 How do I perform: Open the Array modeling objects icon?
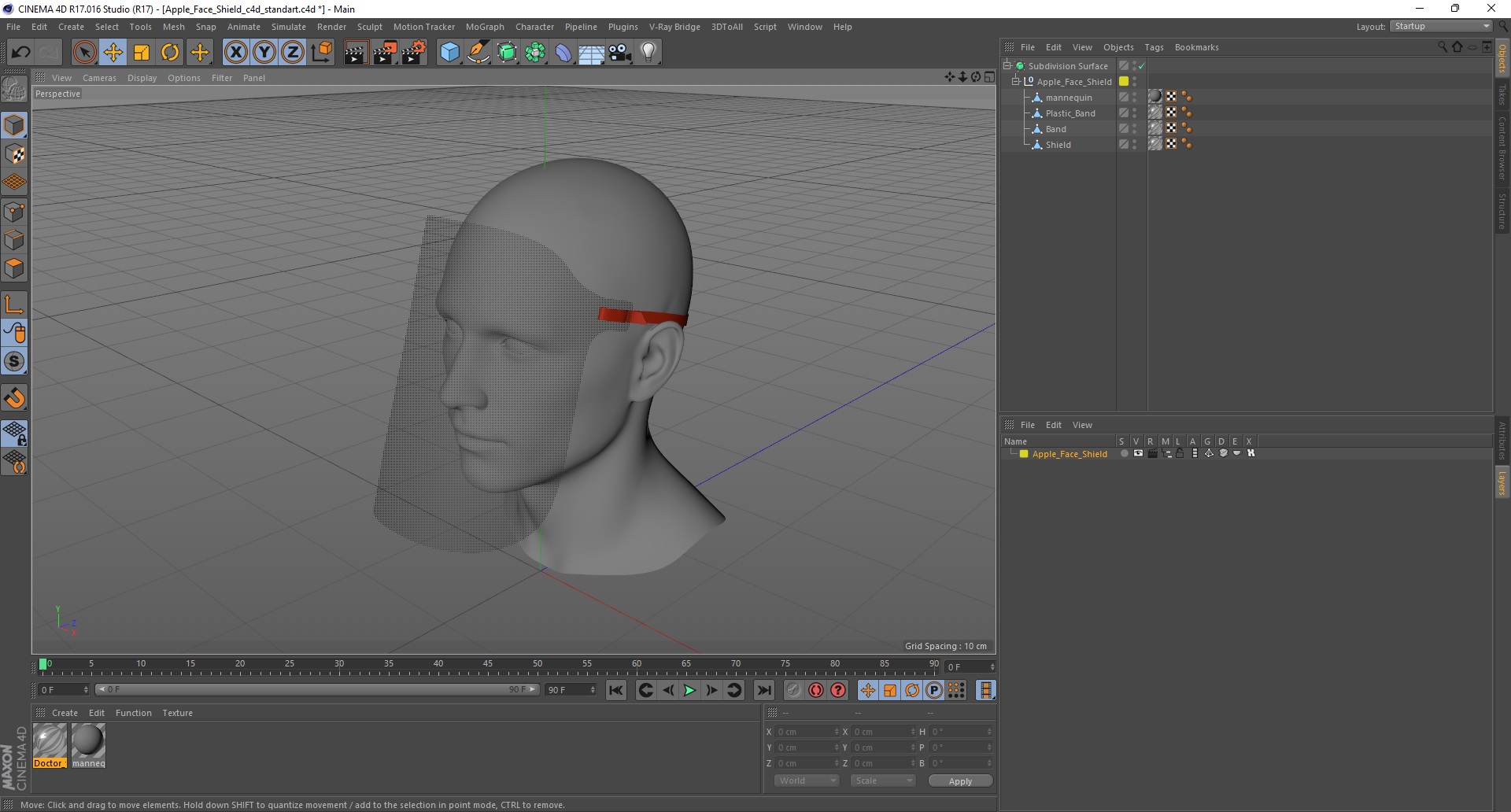[535, 53]
